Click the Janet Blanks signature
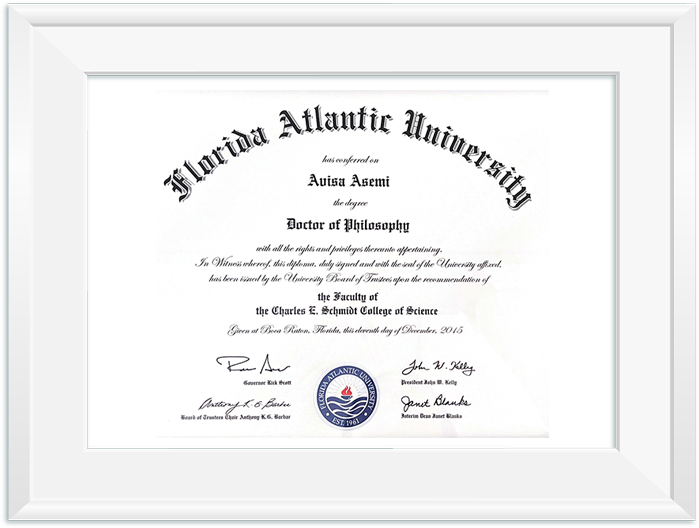Screen dimensions: 699x528 coord(435,402)
